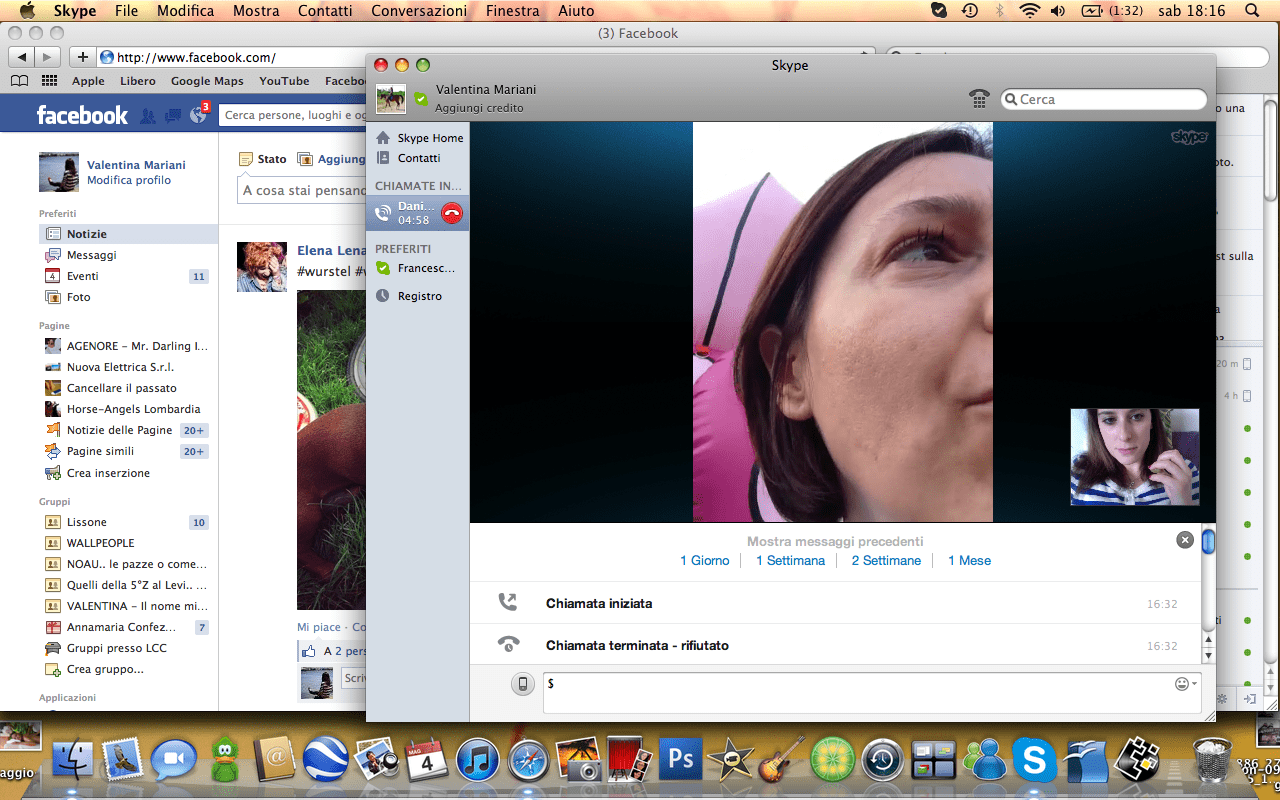Open Facebook notifications globe with badge 3
Viewport: 1280px width, 800px height.
pyautogui.click(x=198, y=115)
